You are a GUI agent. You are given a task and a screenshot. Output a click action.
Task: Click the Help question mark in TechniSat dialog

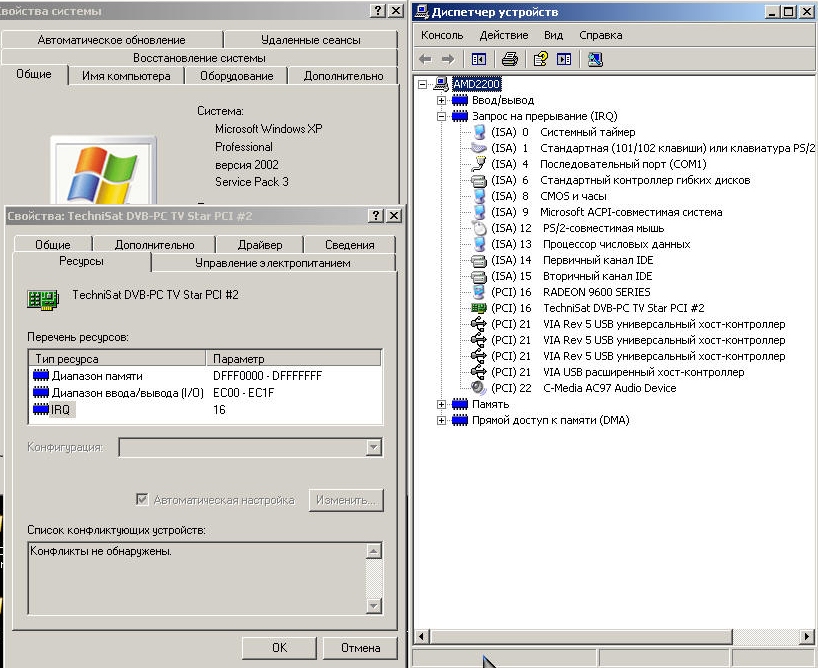point(376,216)
